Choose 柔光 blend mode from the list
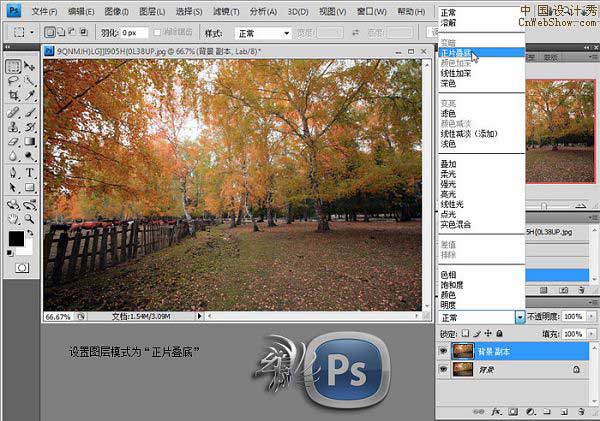Image resolution: width=600 pixels, height=421 pixels. pos(448,174)
